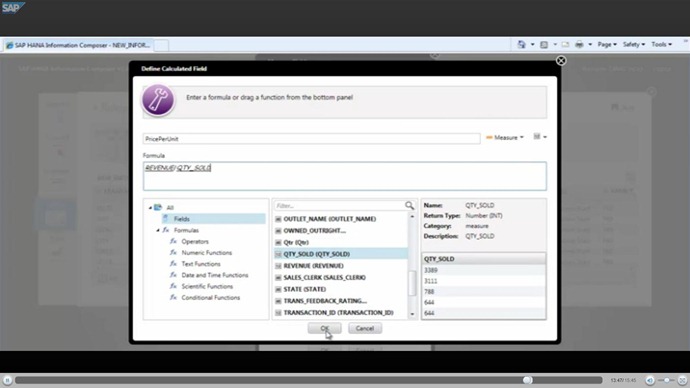690x388 pixels.
Task: Open the Safety menu in browser toolbar
Action: (x=634, y=44)
